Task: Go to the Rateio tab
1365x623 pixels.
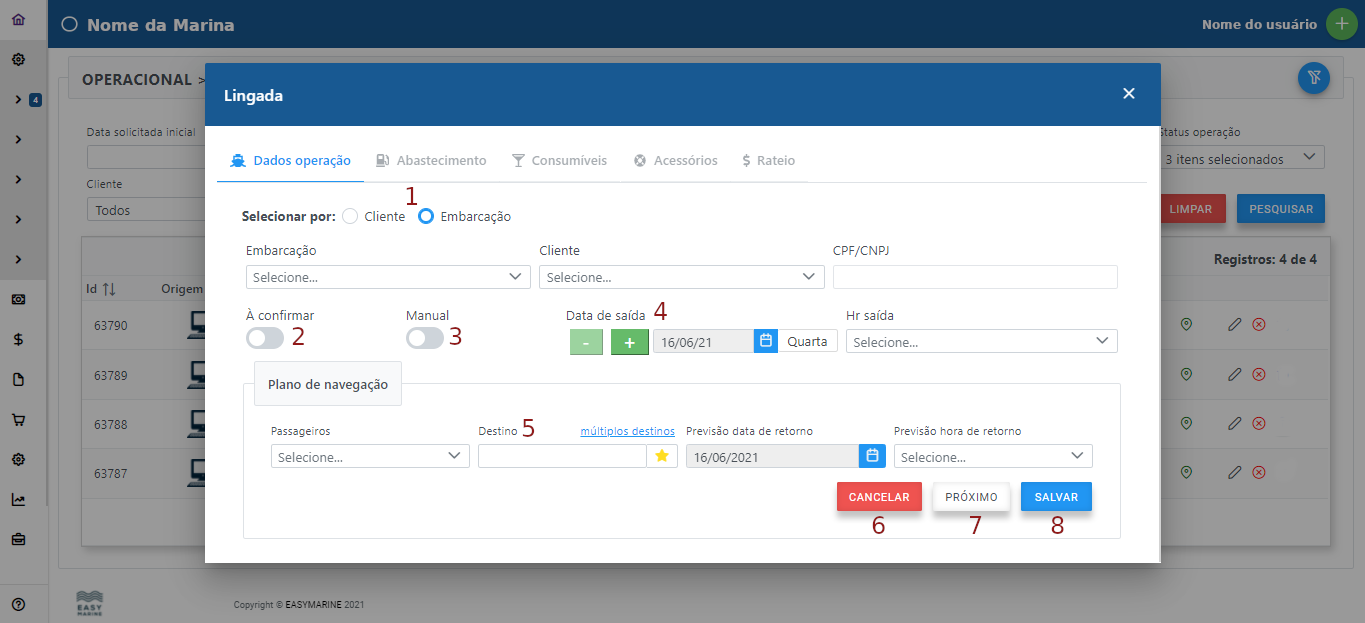Action: tap(768, 160)
